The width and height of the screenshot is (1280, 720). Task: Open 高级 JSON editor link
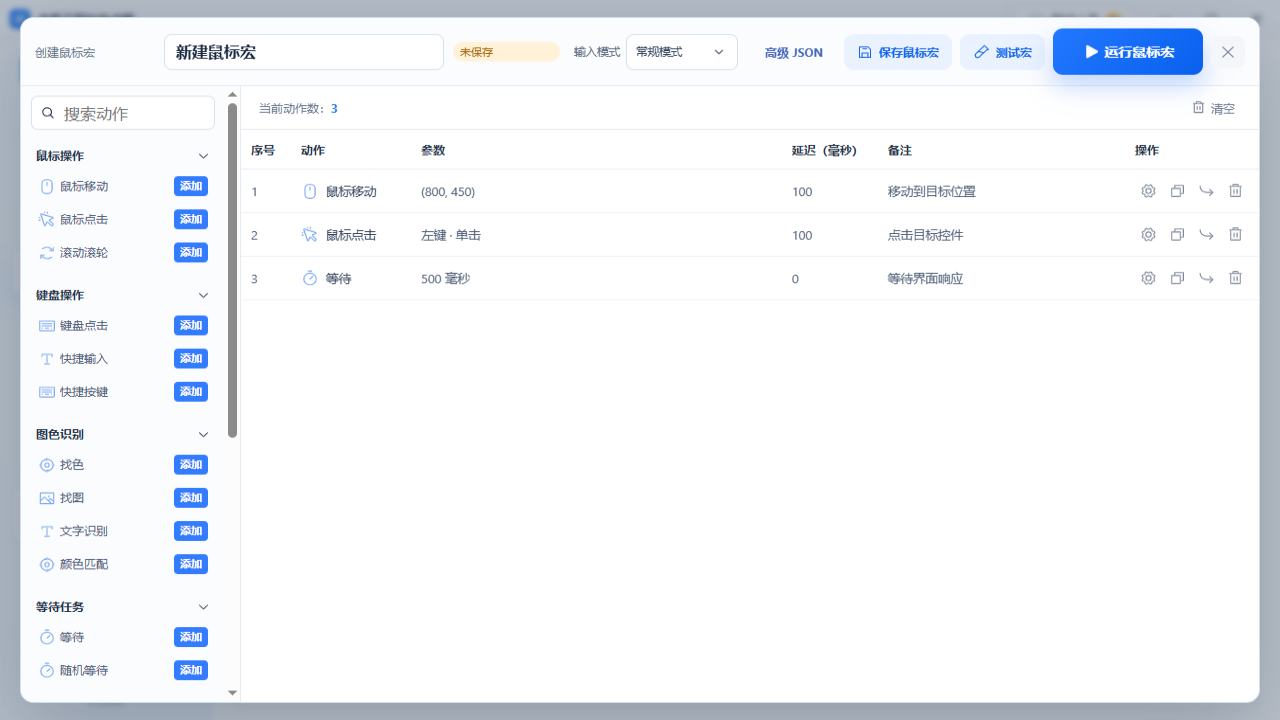793,52
